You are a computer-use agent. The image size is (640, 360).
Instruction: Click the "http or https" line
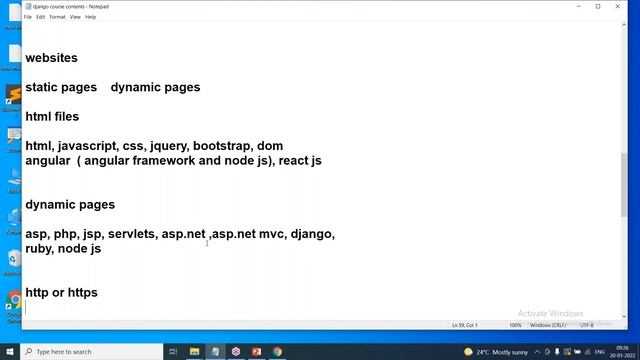[62, 293]
